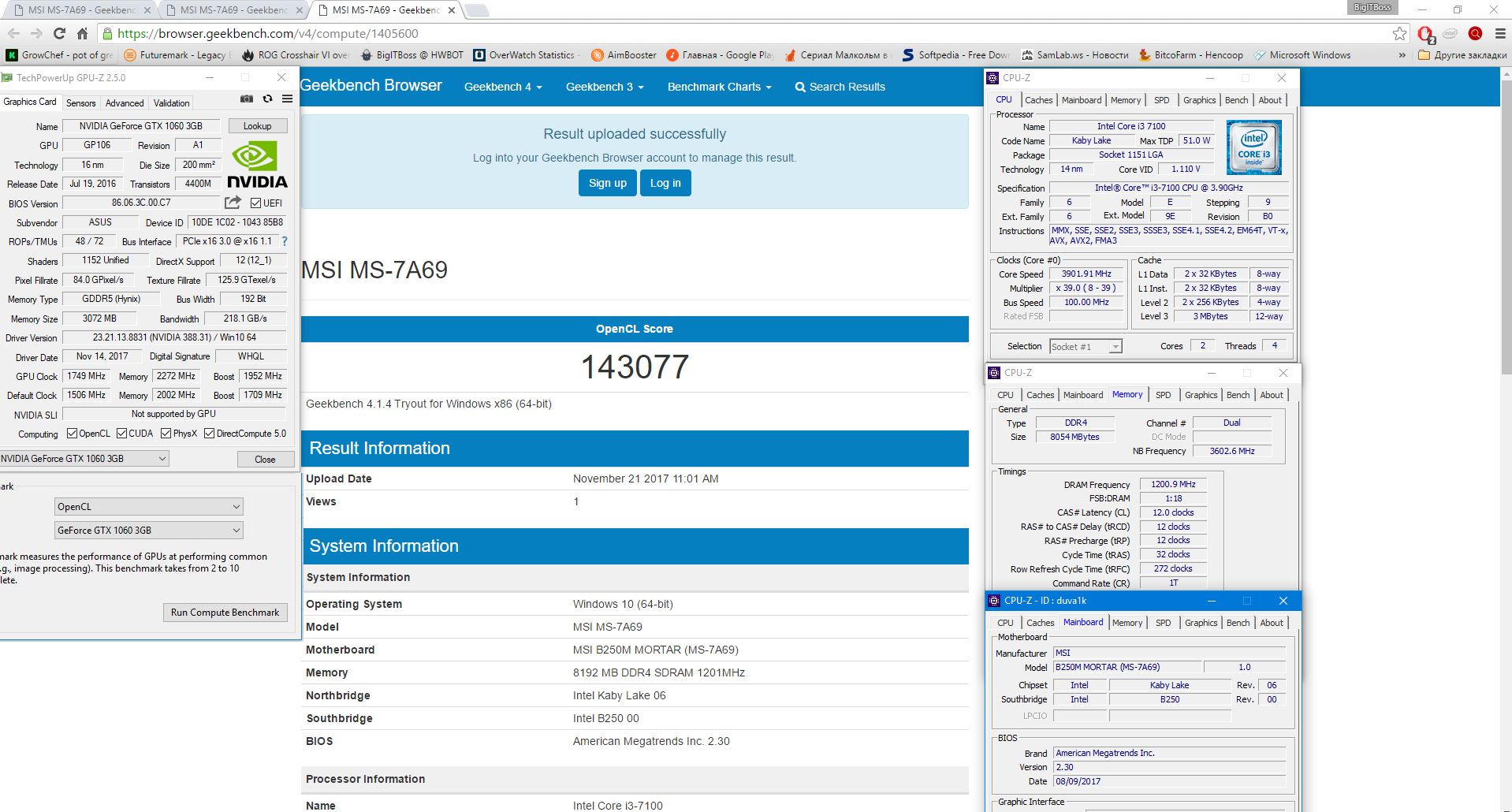Open the Chrome hamburger menu
The image size is (1512, 812).
coord(1500,33)
